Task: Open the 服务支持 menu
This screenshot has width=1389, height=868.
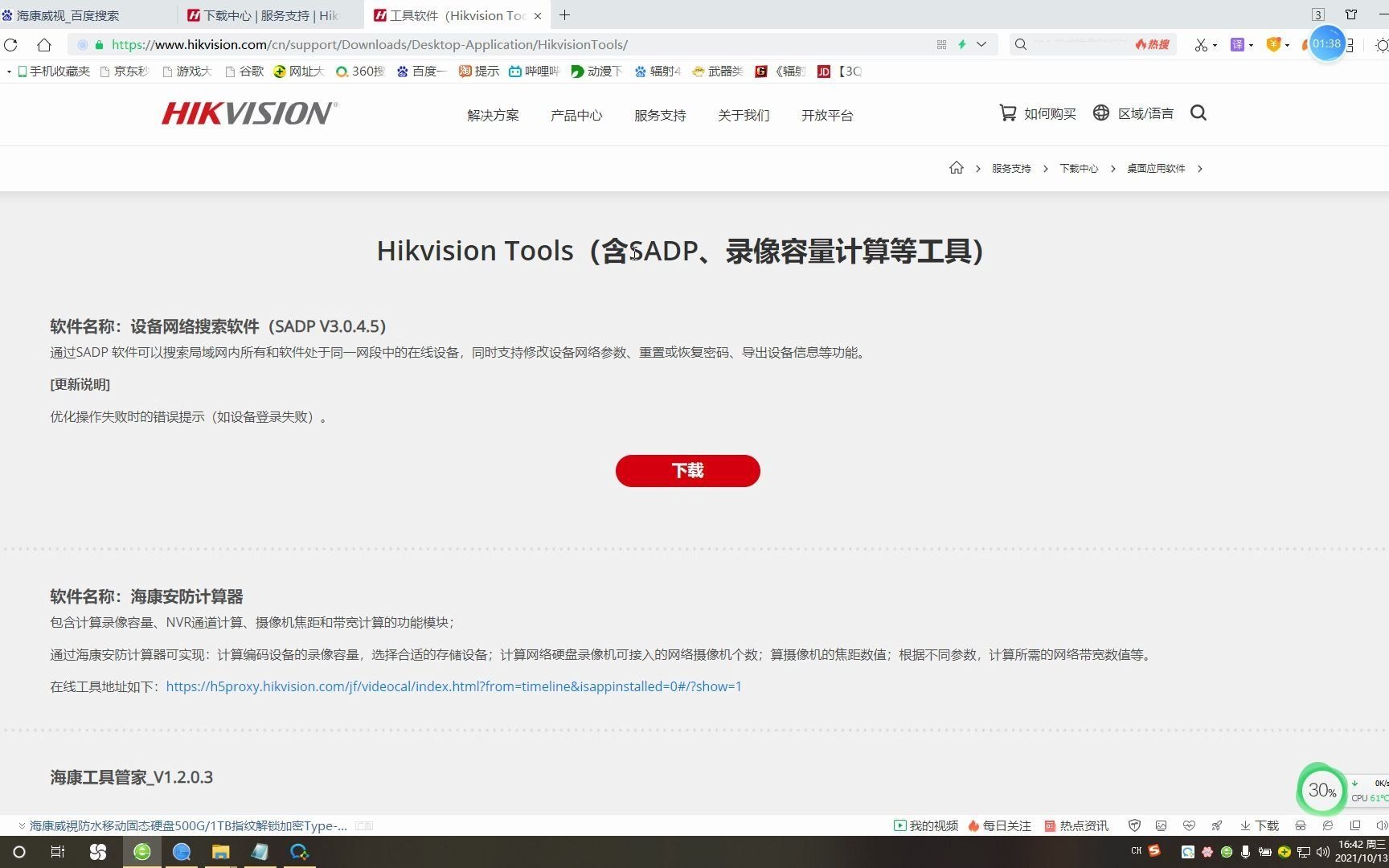Action: (660, 115)
